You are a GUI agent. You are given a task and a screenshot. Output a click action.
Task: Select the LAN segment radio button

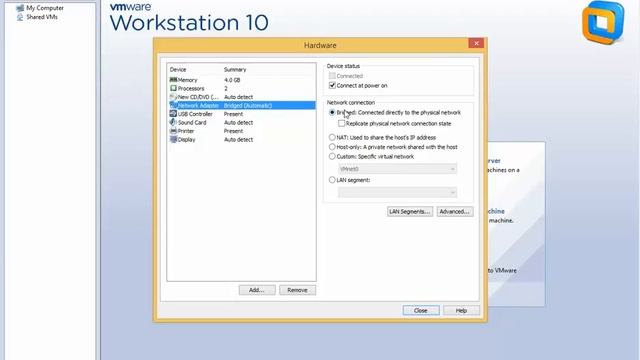[332, 180]
